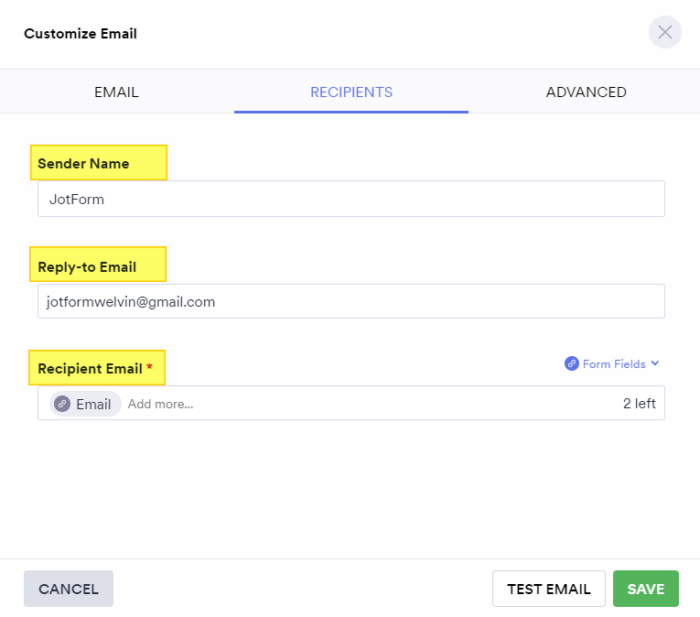
Task: Open the ADVANCED tab
Action: (x=586, y=92)
